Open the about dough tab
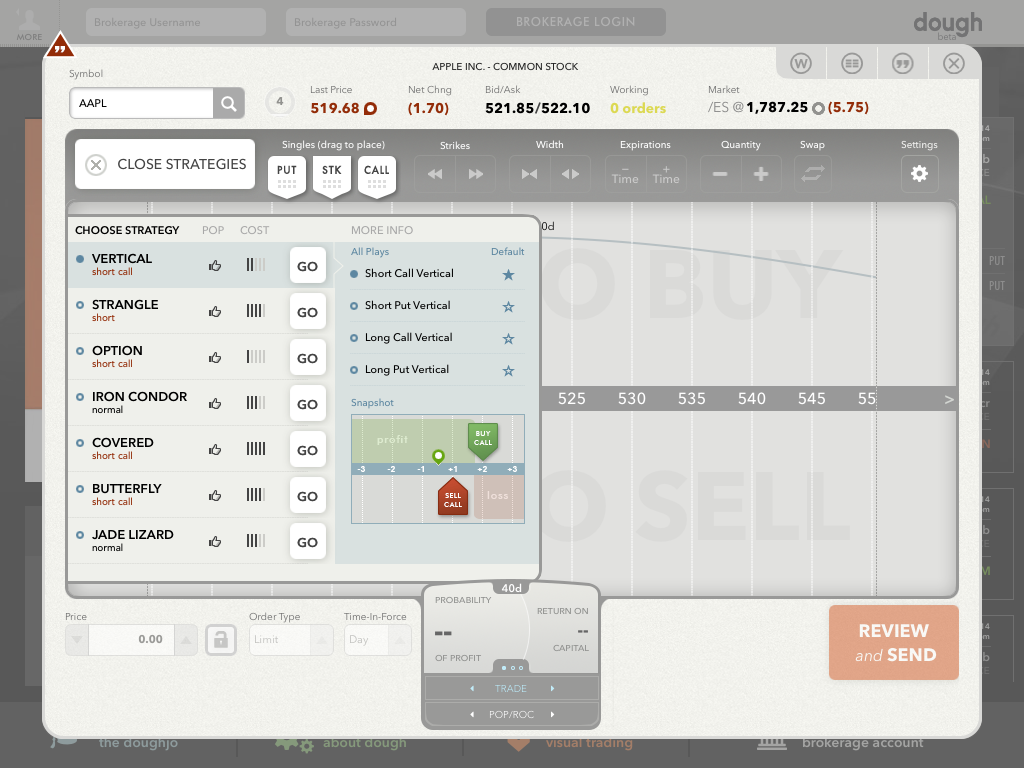The image size is (1024, 768). click(x=340, y=743)
